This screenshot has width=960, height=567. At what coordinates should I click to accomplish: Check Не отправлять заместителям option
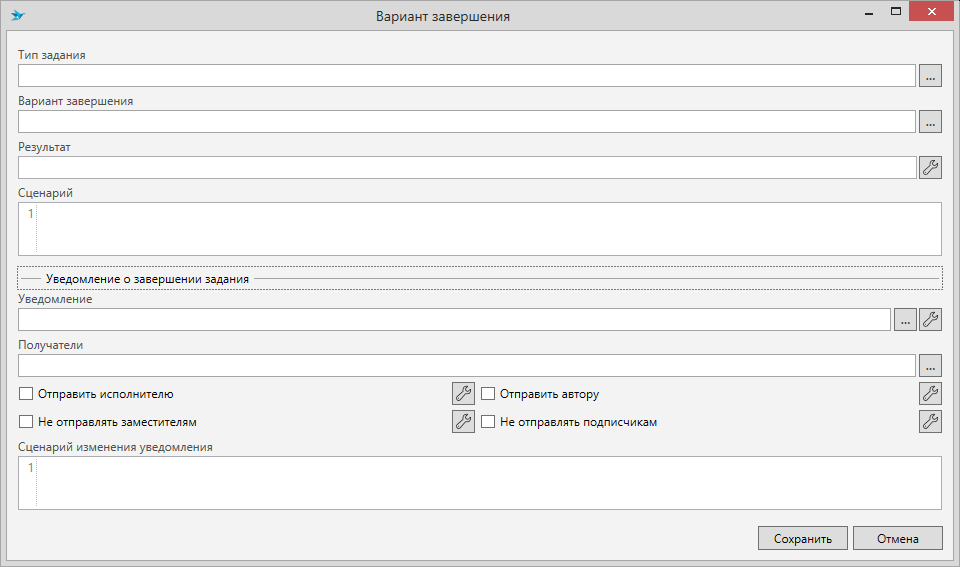[27, 422]
